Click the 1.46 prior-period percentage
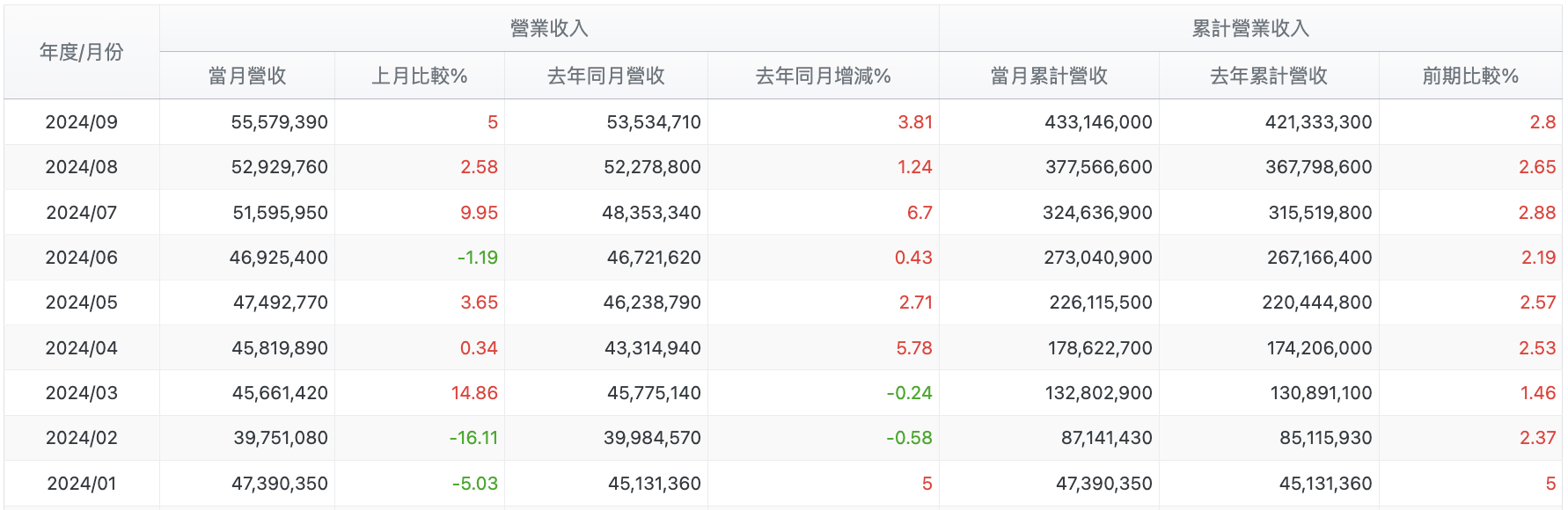 1538,393
